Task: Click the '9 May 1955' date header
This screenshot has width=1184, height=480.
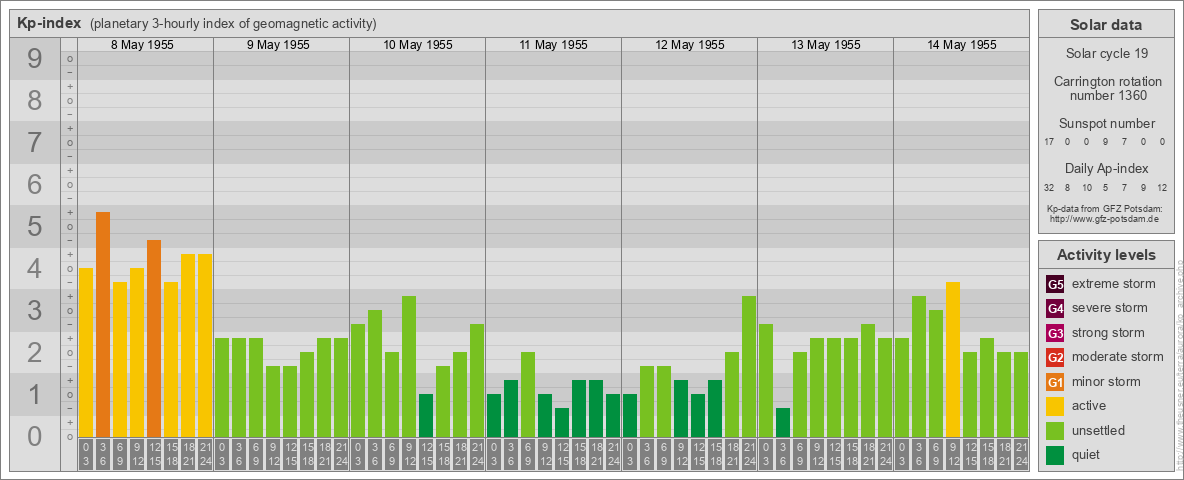Action: click(278, 45)
